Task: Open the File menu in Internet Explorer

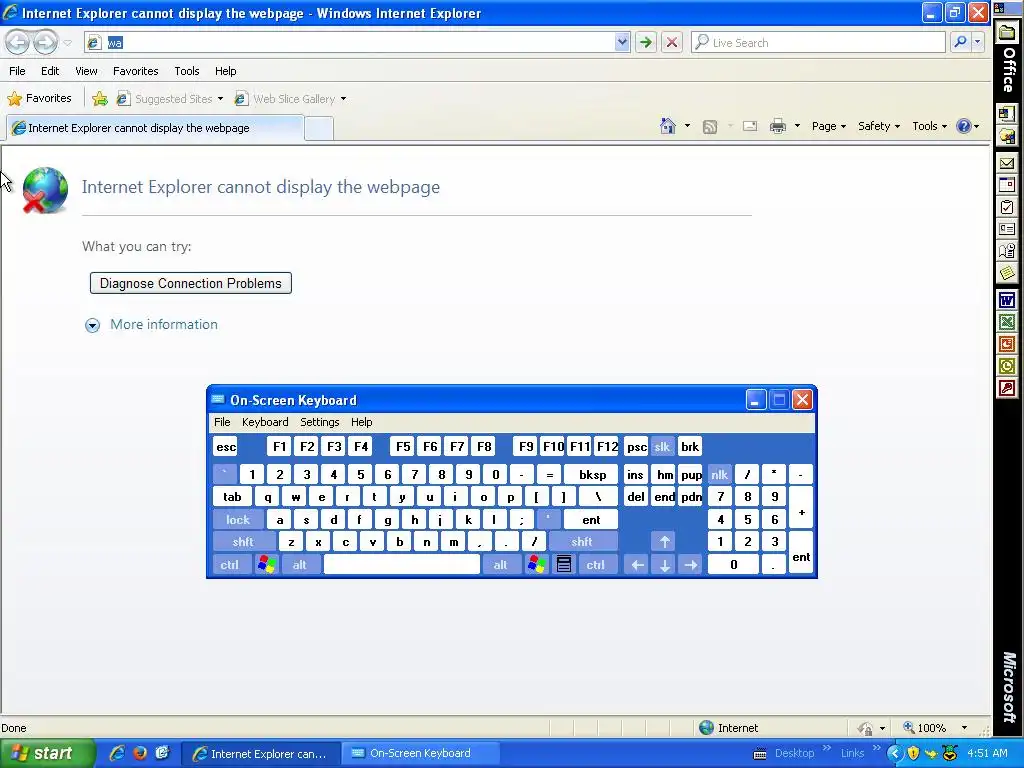Action: coord(18,71)
